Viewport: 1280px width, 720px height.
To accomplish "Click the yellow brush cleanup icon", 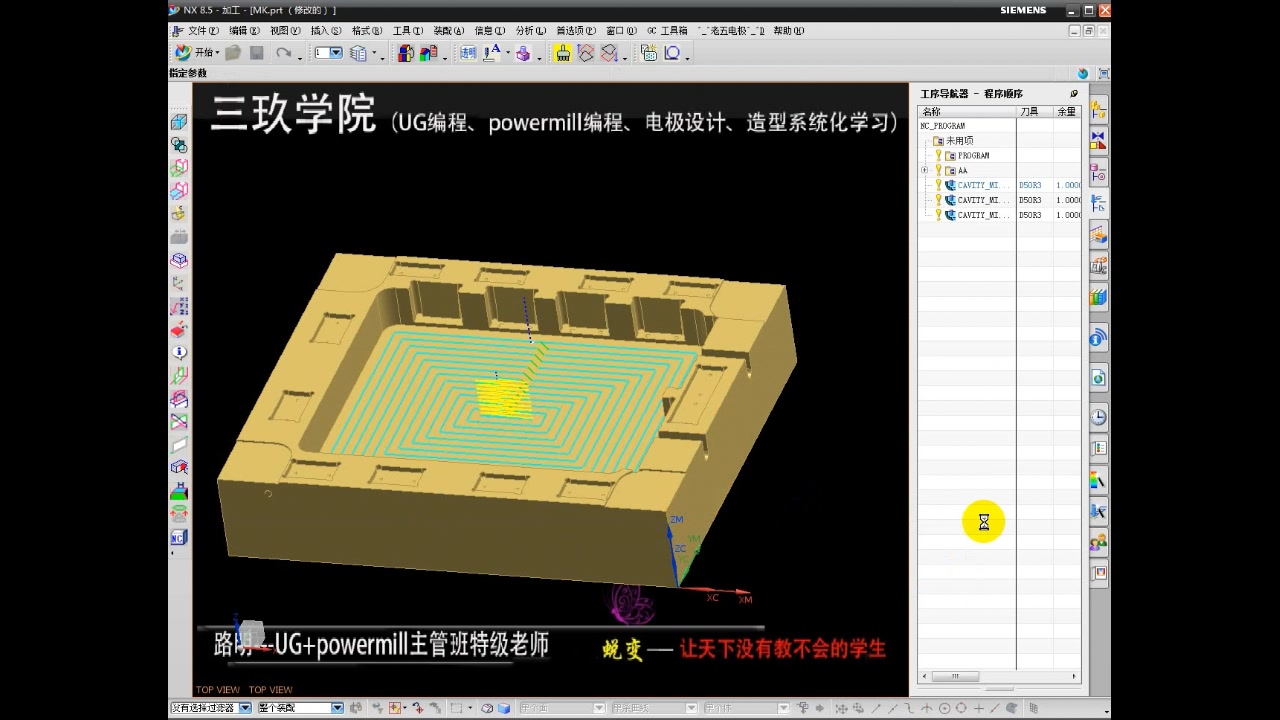I will click(x=563, y=53).
